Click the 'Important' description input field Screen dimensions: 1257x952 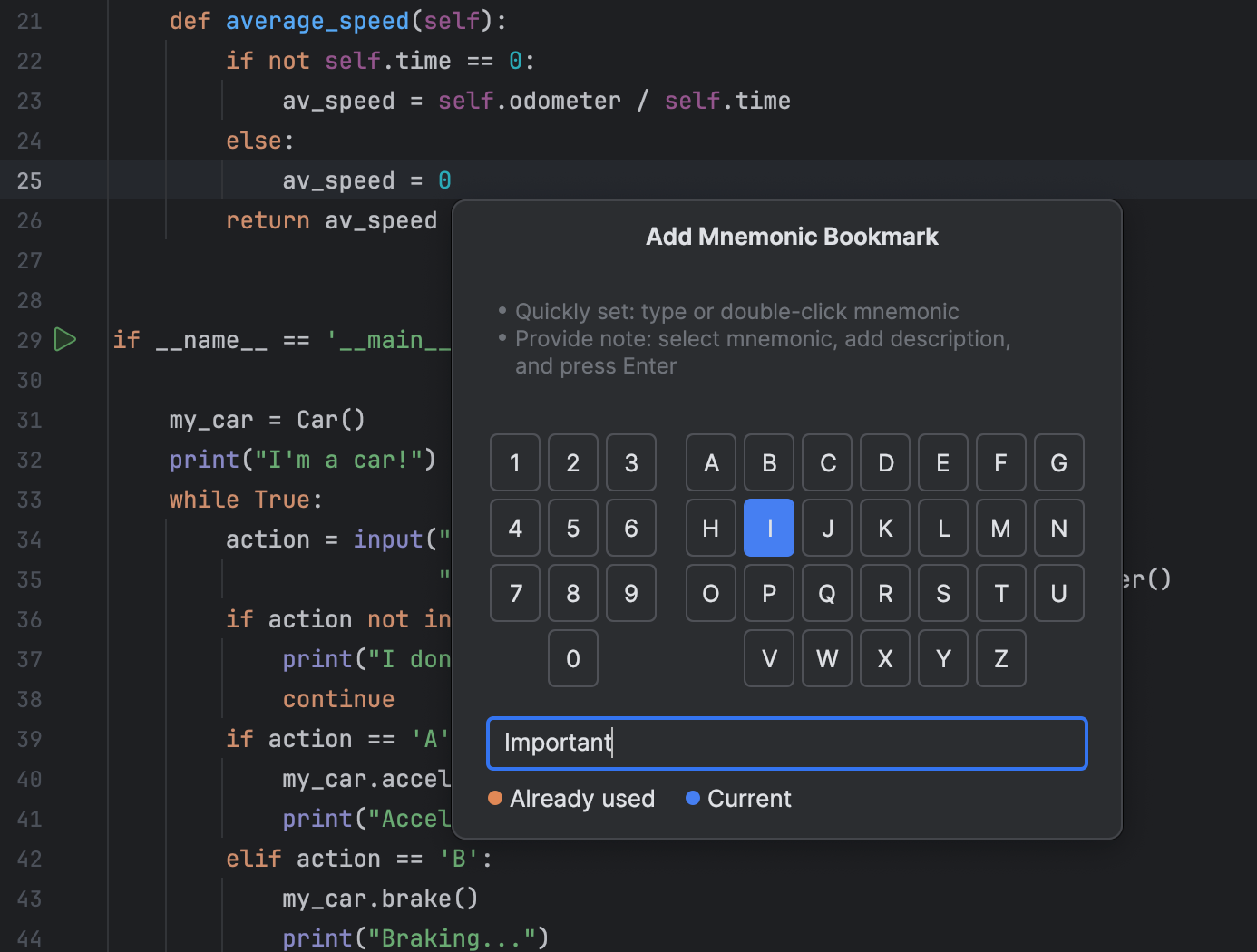[786, 743]
